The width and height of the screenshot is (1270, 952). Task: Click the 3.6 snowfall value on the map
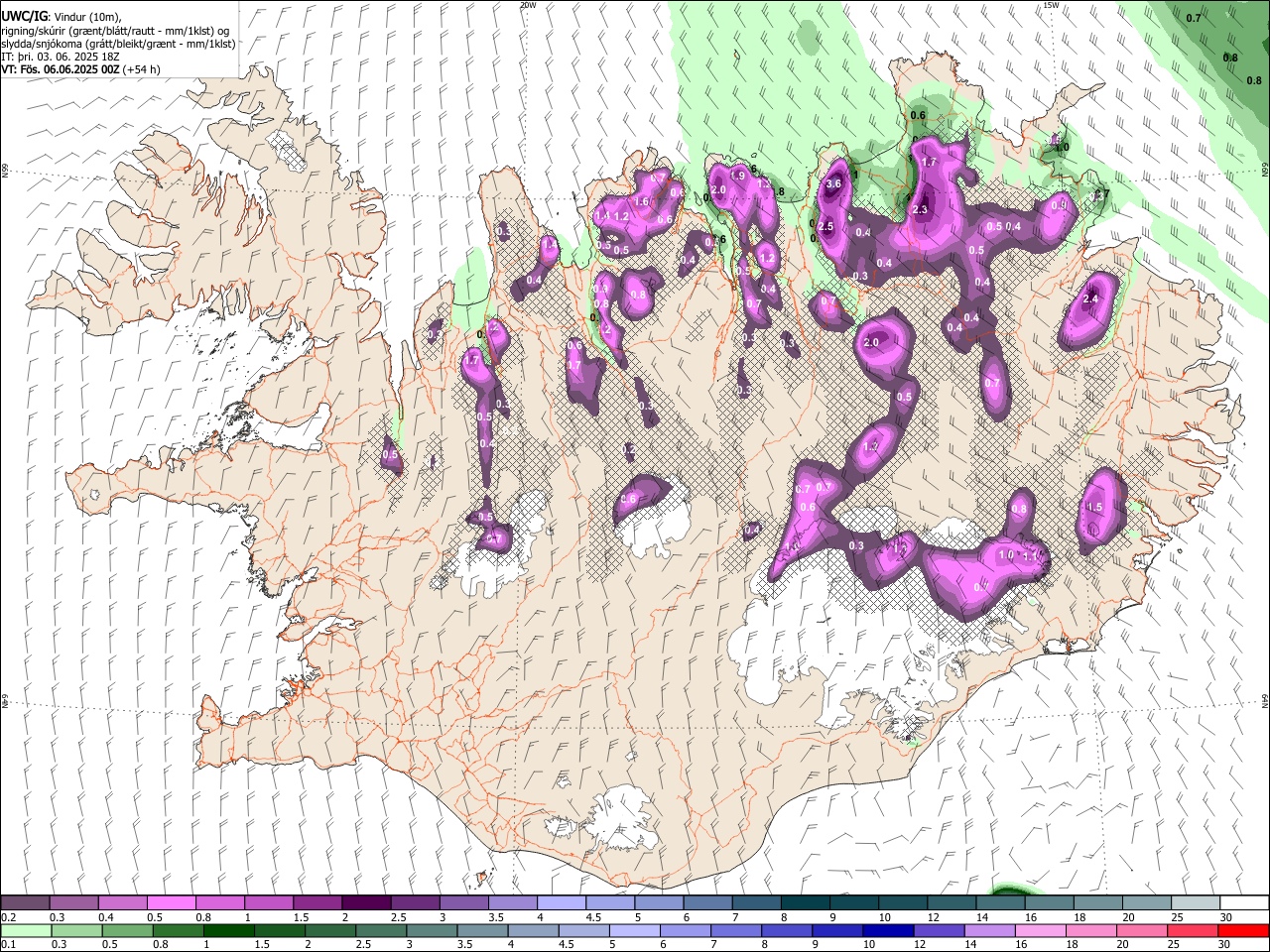pyautogui.click(x=833, y=183)
